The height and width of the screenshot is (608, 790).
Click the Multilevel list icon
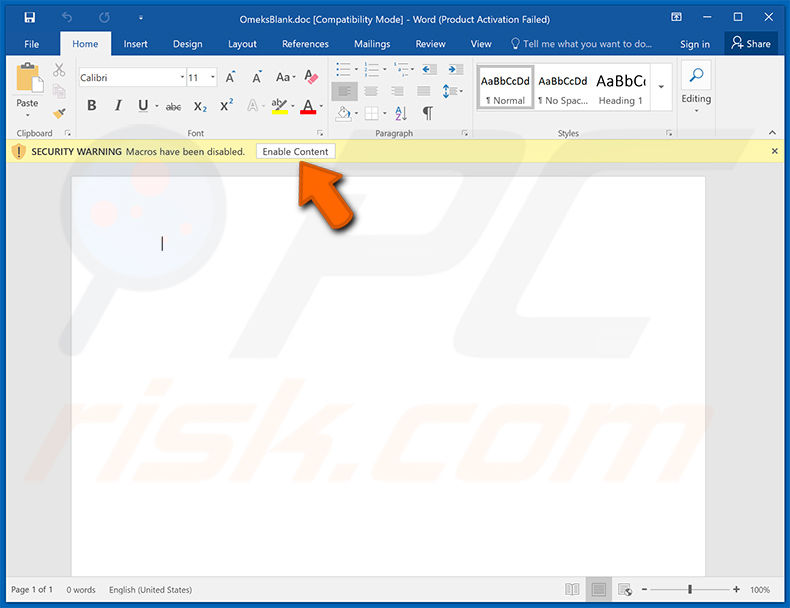401,69
